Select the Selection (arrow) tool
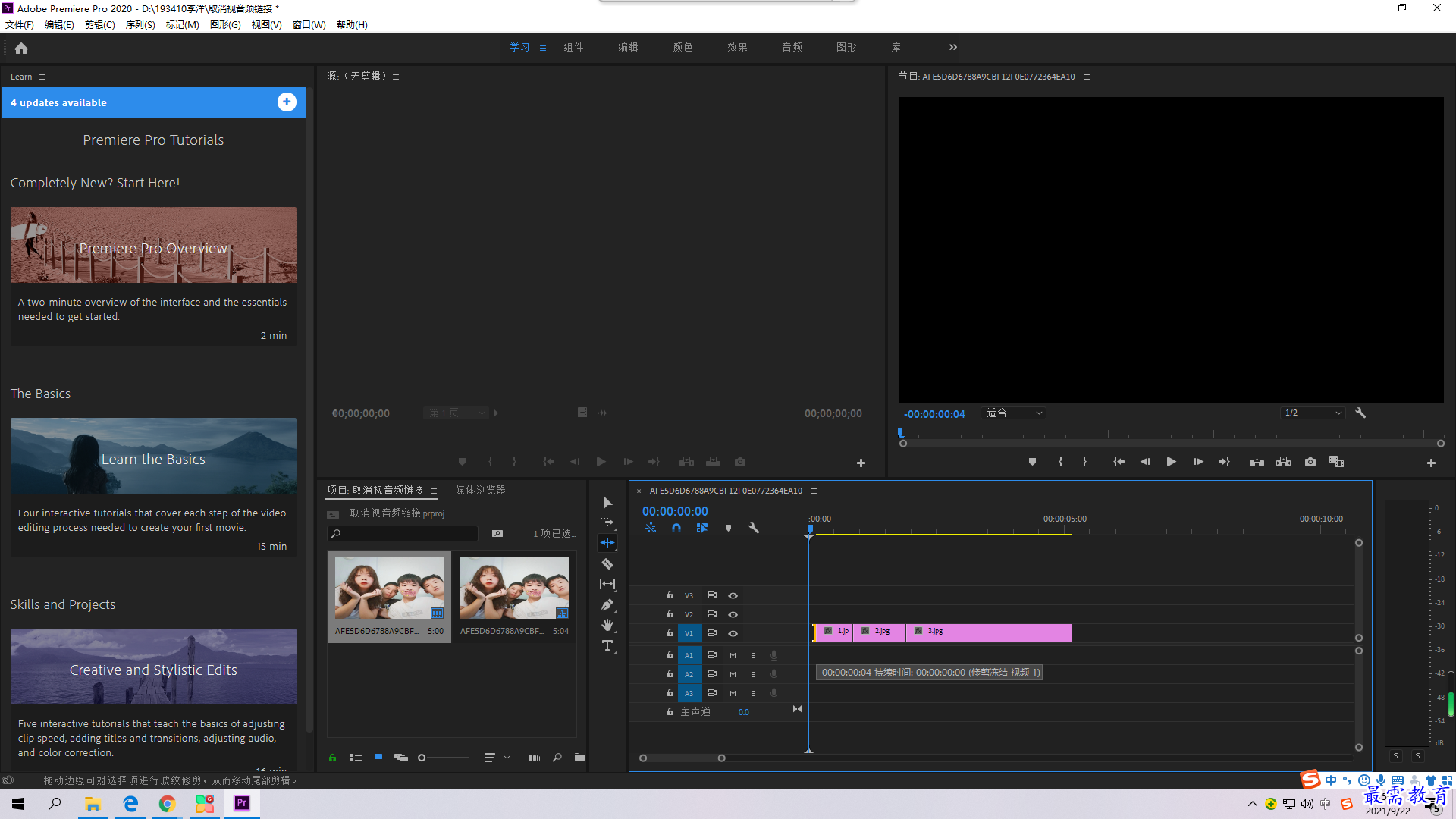1456x819 pixels. pyautogui.click(x=607, y=503)
